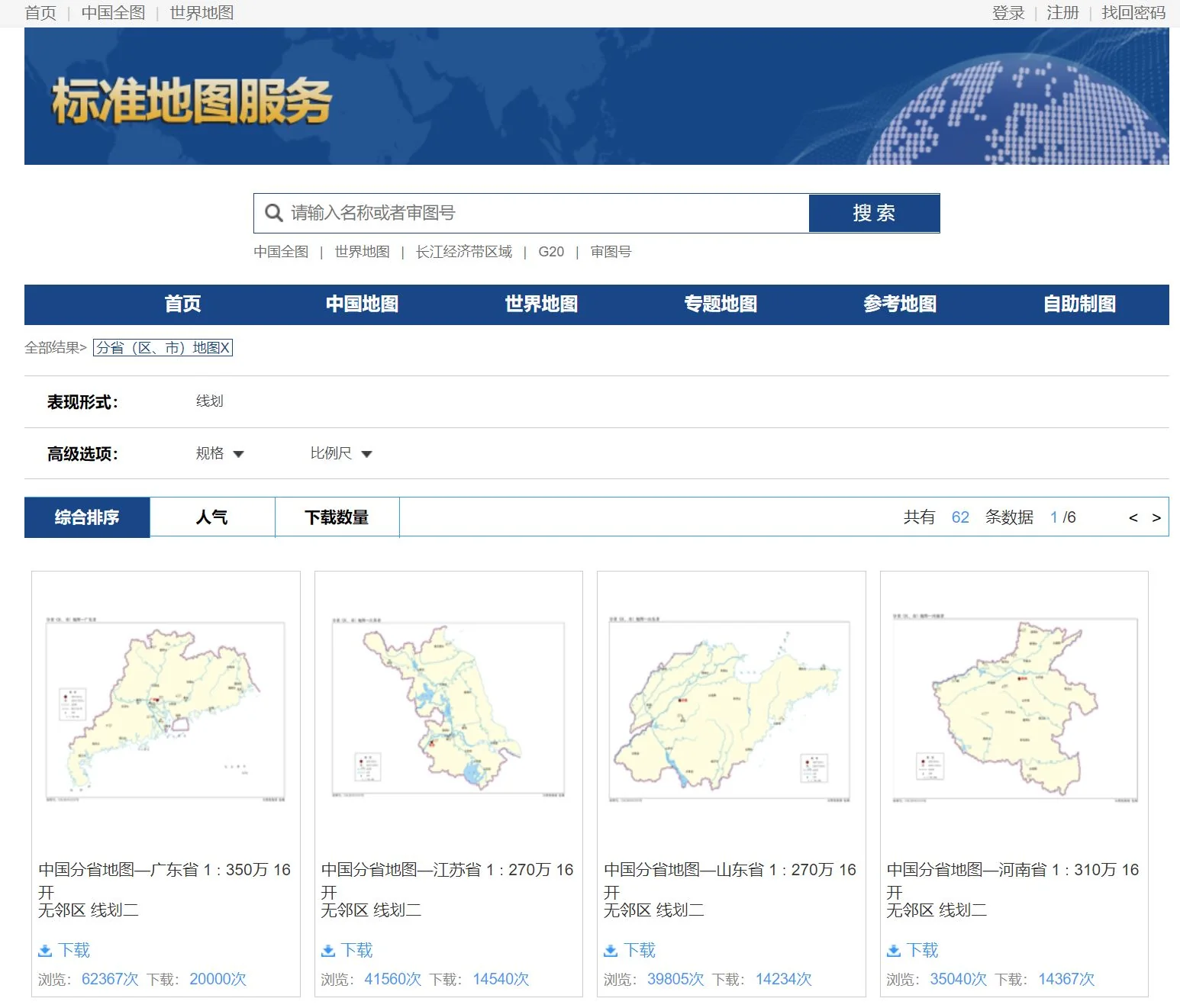Click 长江经济带区域 quick search link
This screenshot has height=1008, width=1180.
point(464,252)
